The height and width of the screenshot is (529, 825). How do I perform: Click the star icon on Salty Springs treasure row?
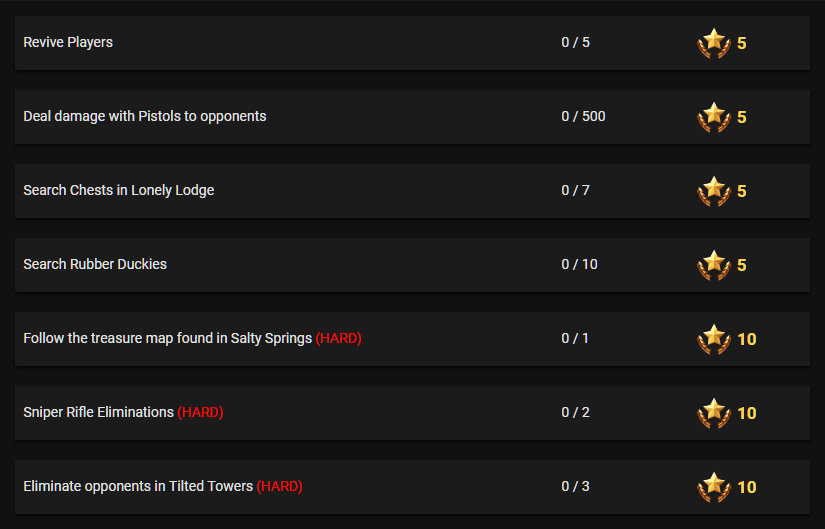pos(714,339)
